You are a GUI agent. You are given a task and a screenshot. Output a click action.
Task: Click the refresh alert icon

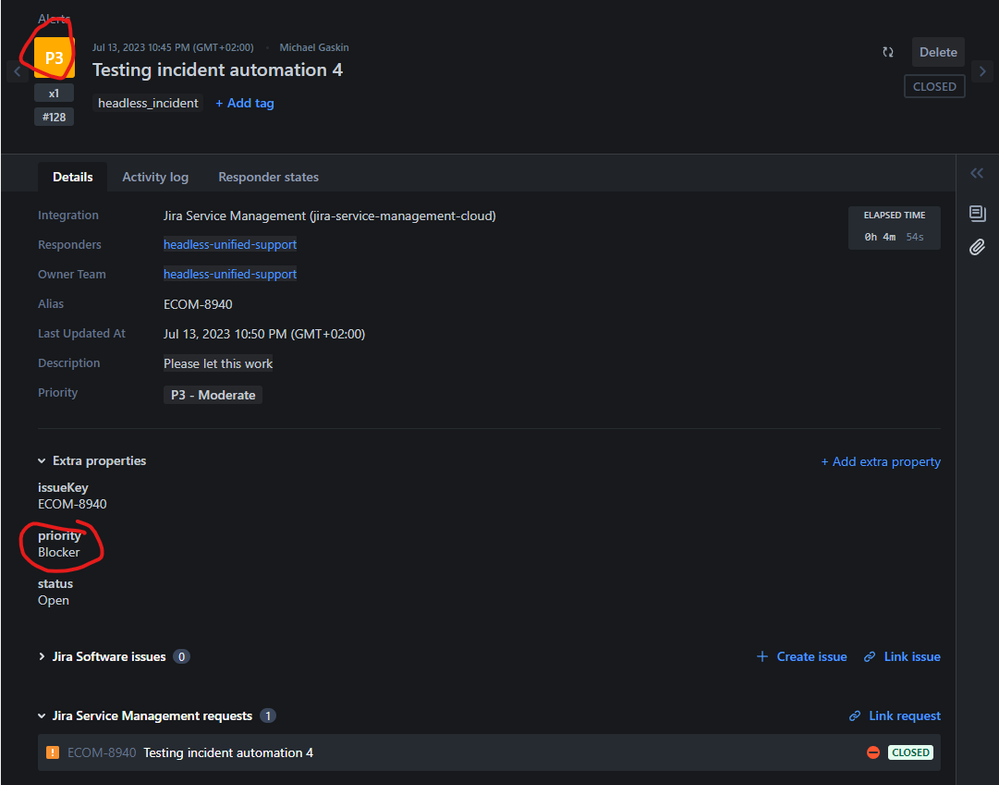click(888, 52)
